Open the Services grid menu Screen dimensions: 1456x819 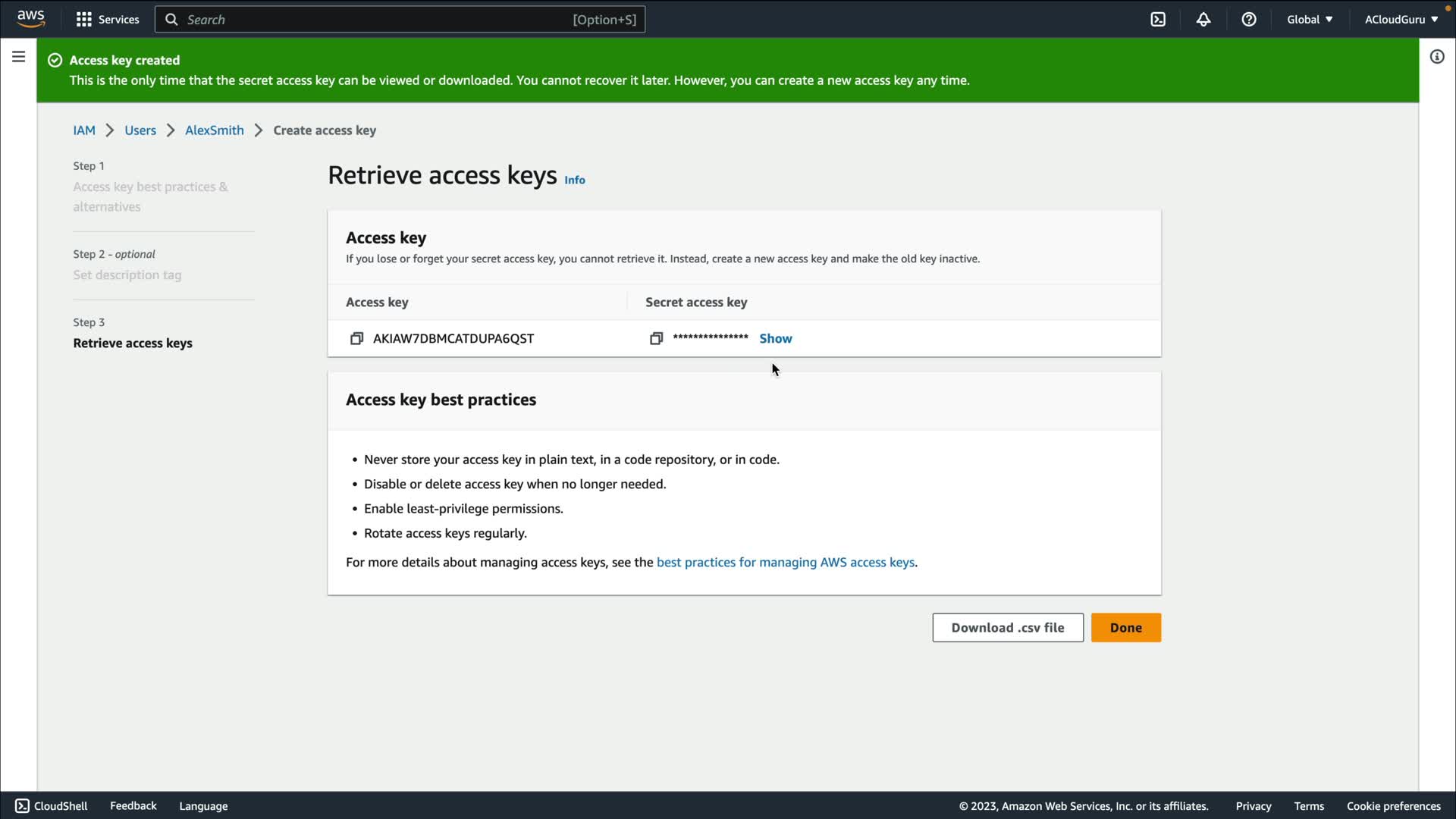[108, 20]
